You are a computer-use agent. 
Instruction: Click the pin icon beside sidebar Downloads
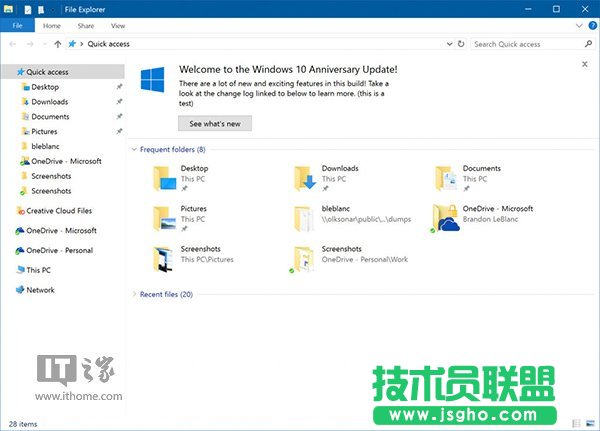click(x=119, y=101)
